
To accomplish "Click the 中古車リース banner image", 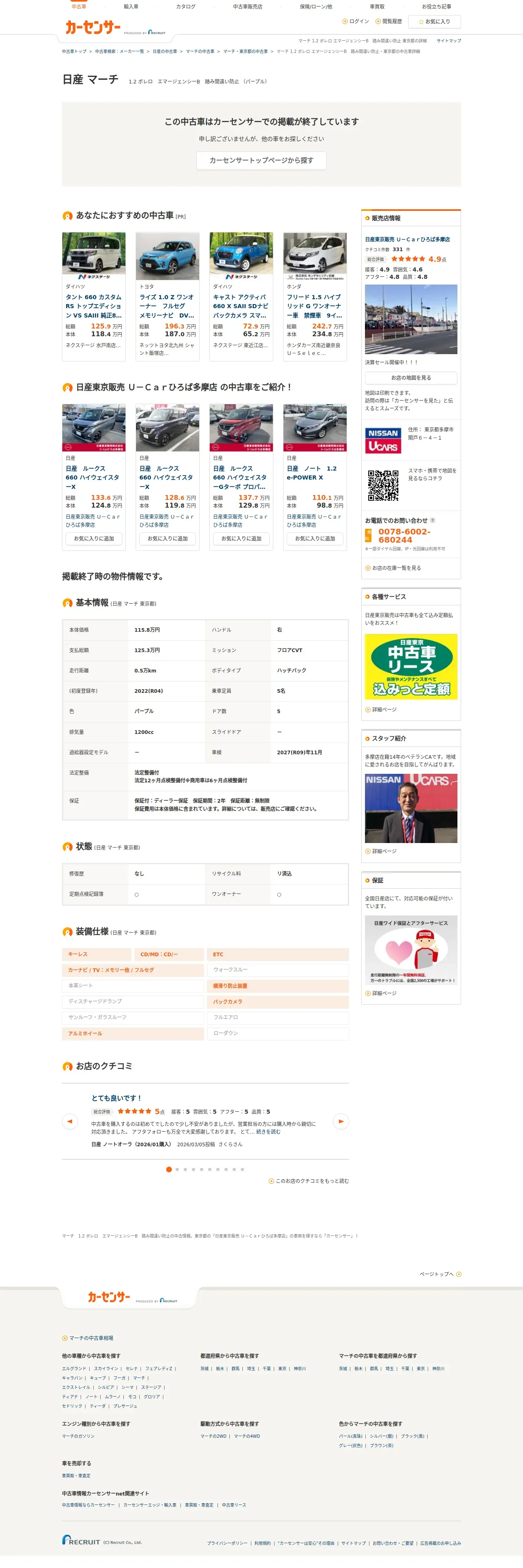I will pos(411,666).
